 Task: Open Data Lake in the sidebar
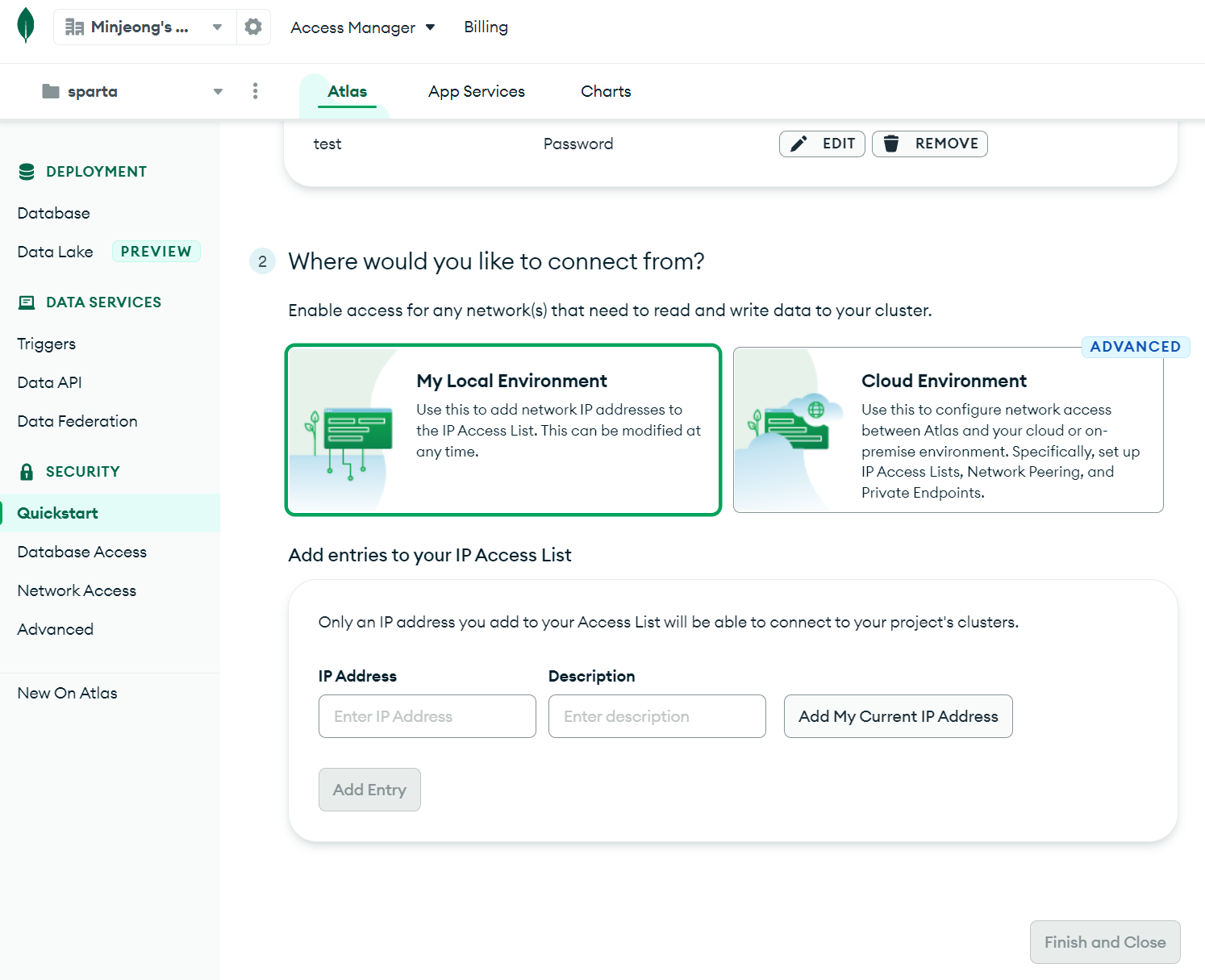pyautogui.click(x=55, y=252)
